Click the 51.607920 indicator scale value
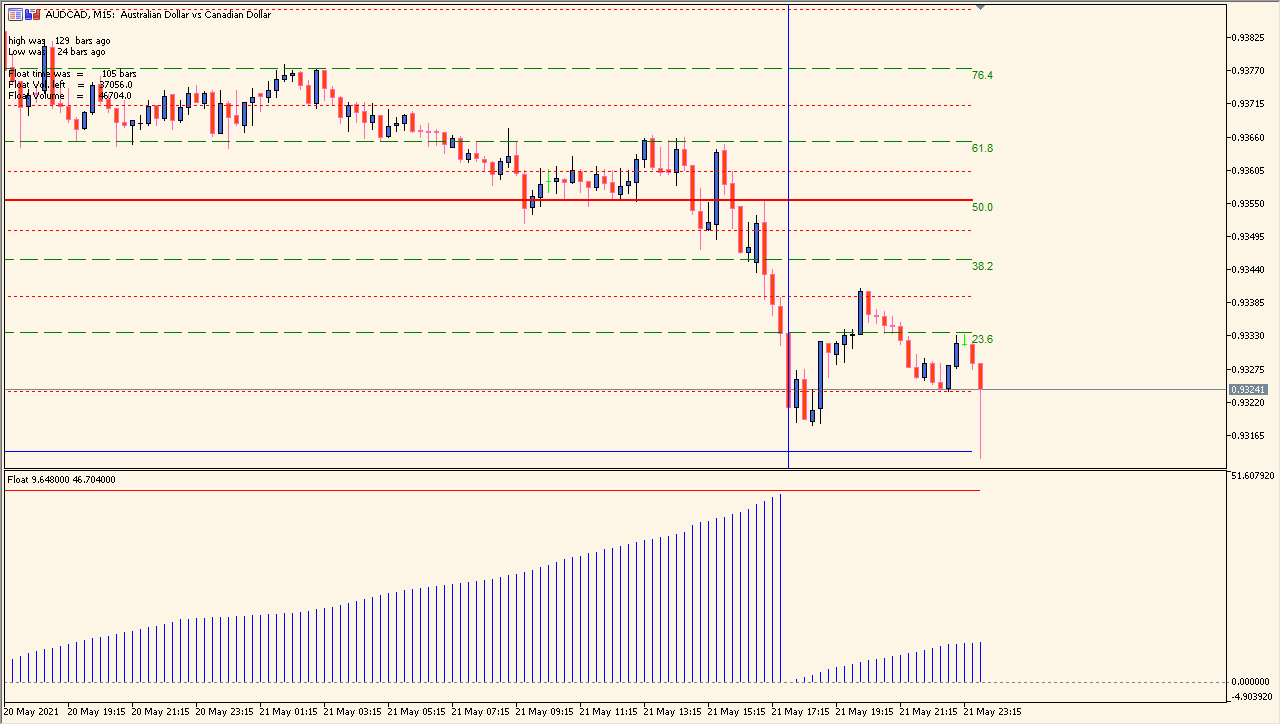This screenshot has width=1281, height=725. [x=1254, y=475]
